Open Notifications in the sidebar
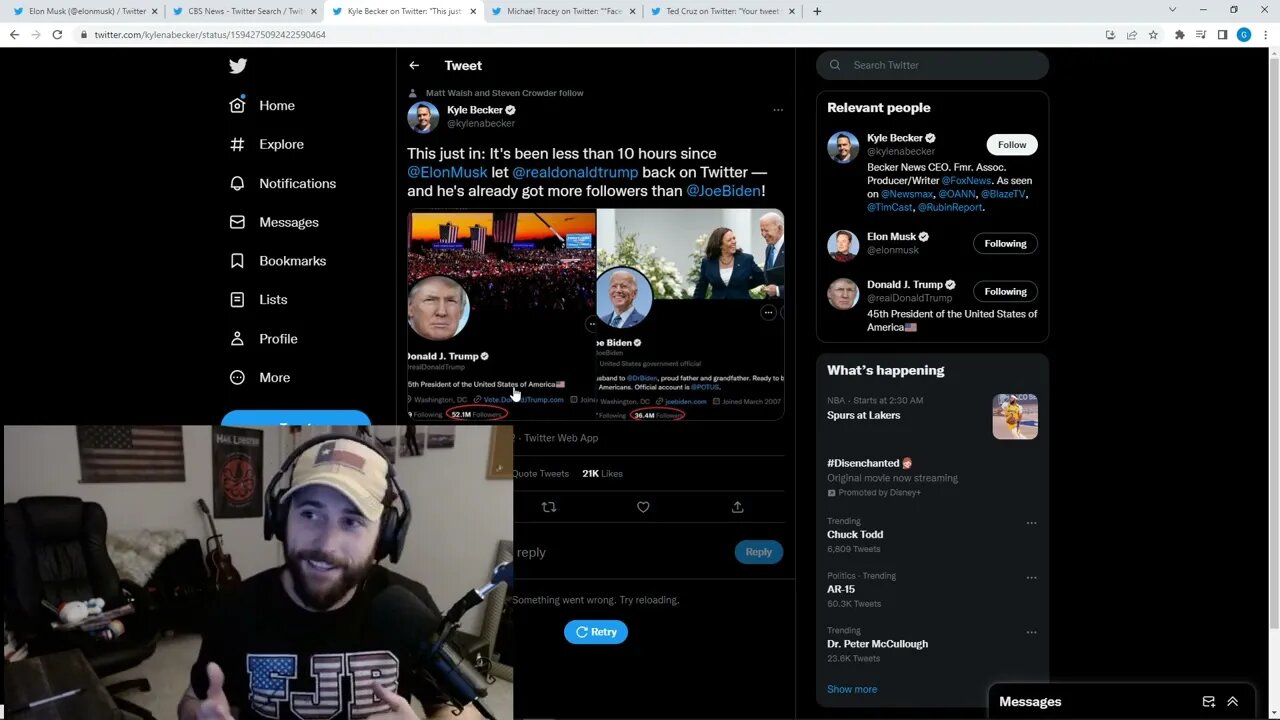This screenshot has width=1280, height=720. [282, 183]
